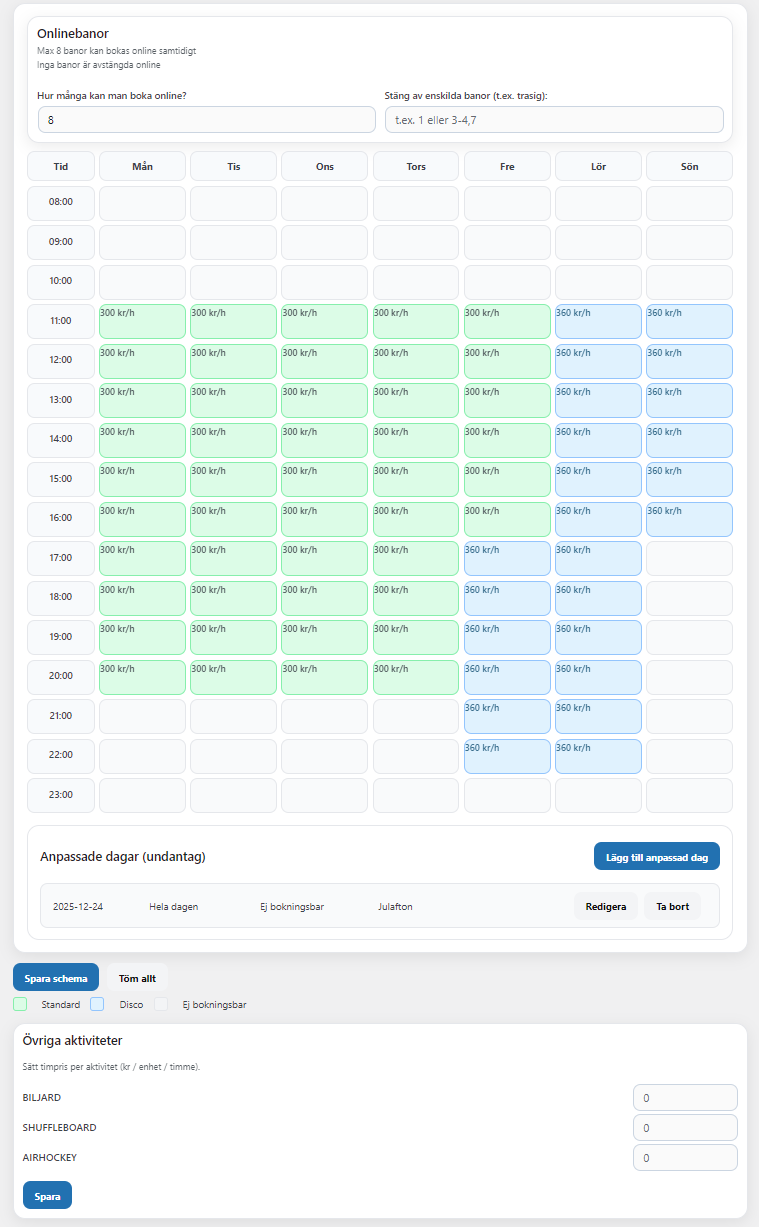Toggle the empty Sunday 17:00 slot
Image resolution: width=759 pixels, height=1227 pixels.
tap(689, 558)
